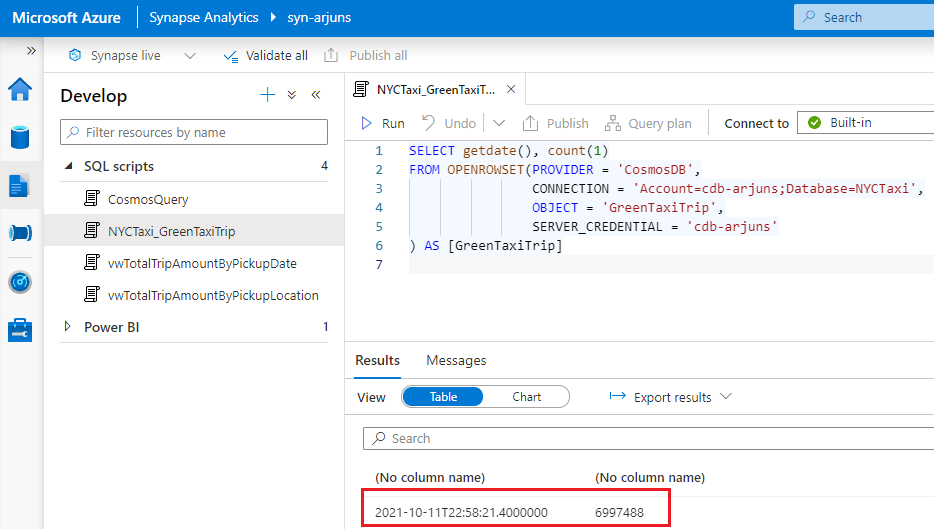Open the Data hub icon

[20, 137]
